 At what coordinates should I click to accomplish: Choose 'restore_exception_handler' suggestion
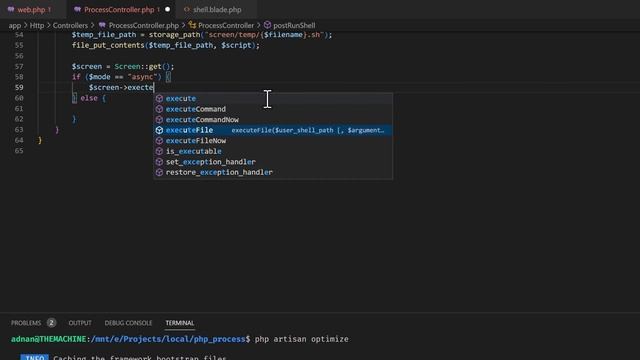[x=273, y=173]
